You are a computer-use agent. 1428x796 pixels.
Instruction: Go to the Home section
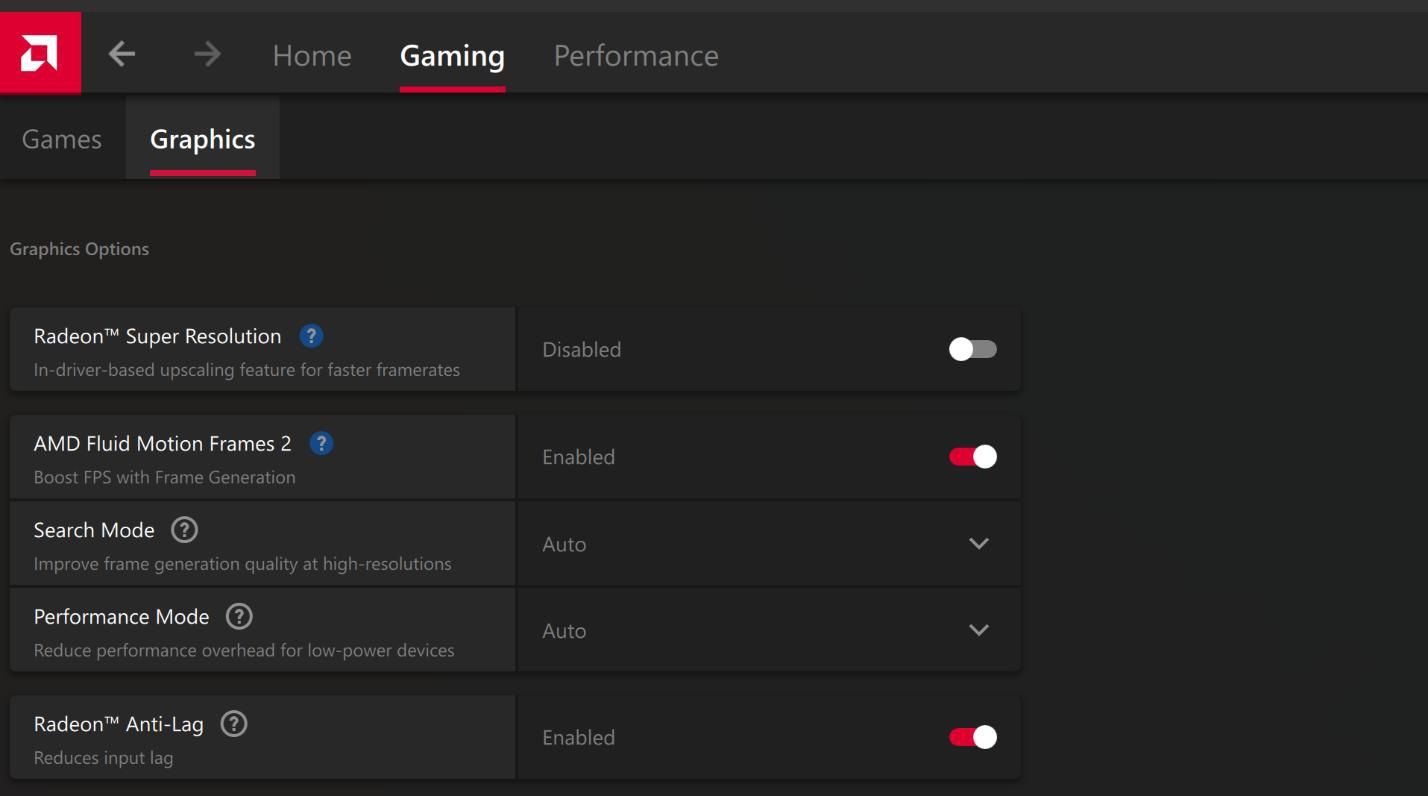point(311,56)
